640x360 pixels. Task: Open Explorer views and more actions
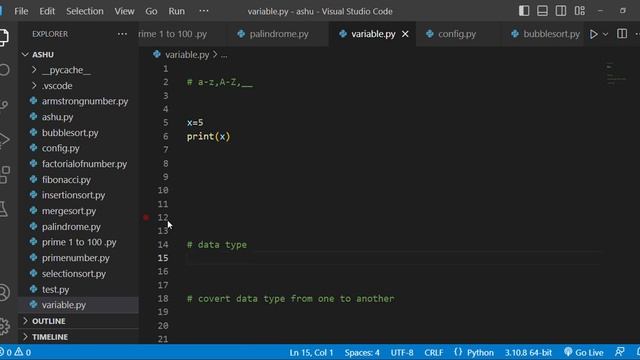(122, 34)
